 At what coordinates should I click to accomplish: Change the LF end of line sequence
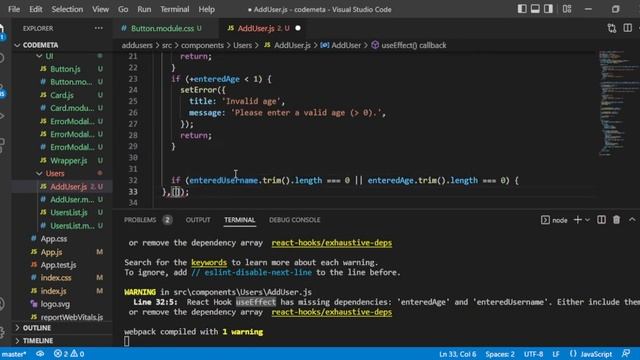(x=556, y=354)
